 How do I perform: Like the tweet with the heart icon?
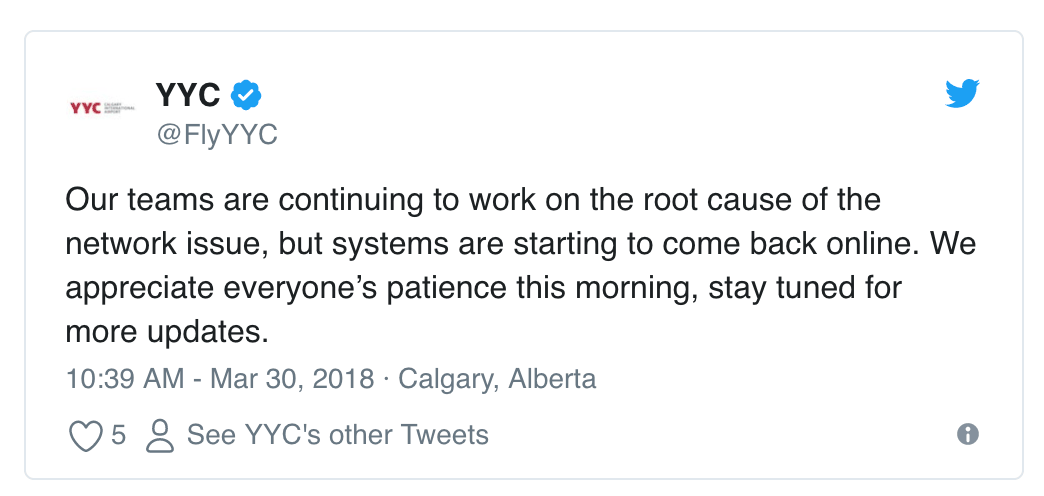tap(86, 436)
